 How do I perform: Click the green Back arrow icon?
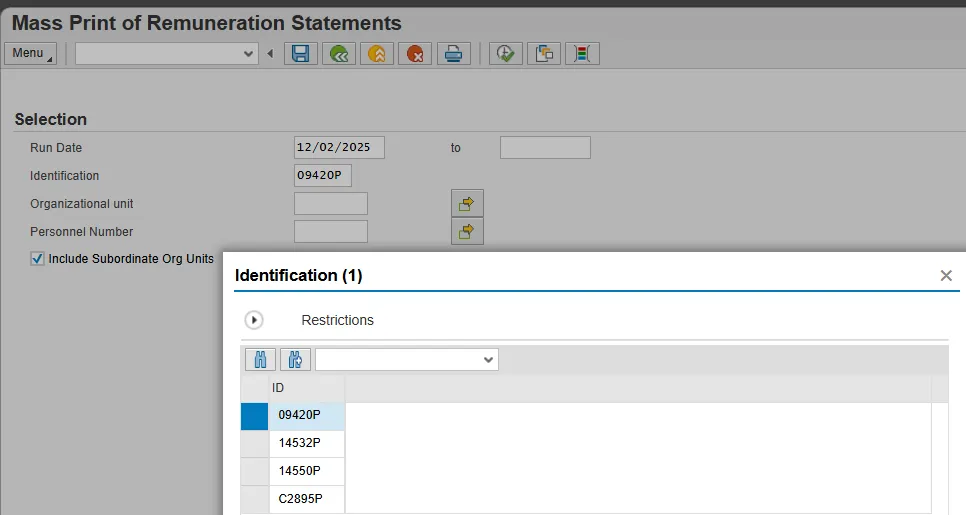339,54
